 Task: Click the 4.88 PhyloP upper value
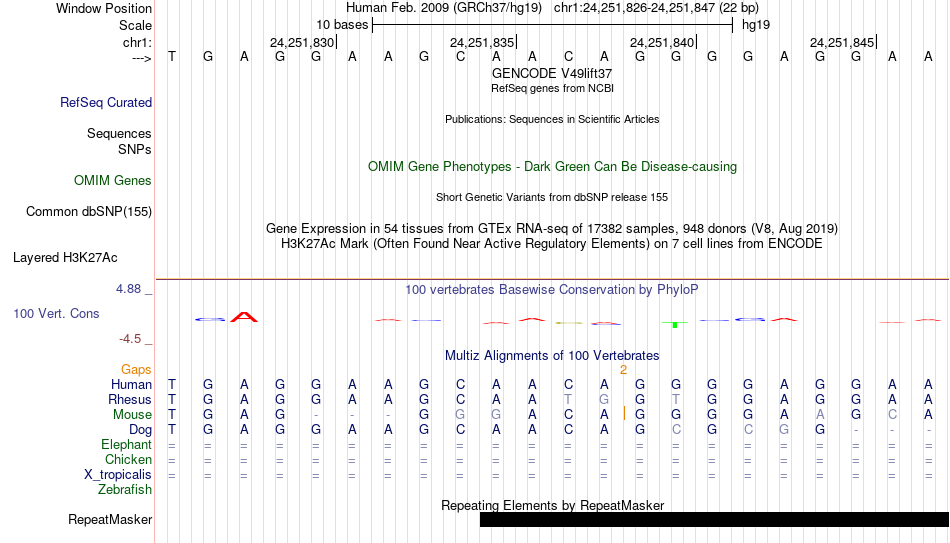coord(128,289)
